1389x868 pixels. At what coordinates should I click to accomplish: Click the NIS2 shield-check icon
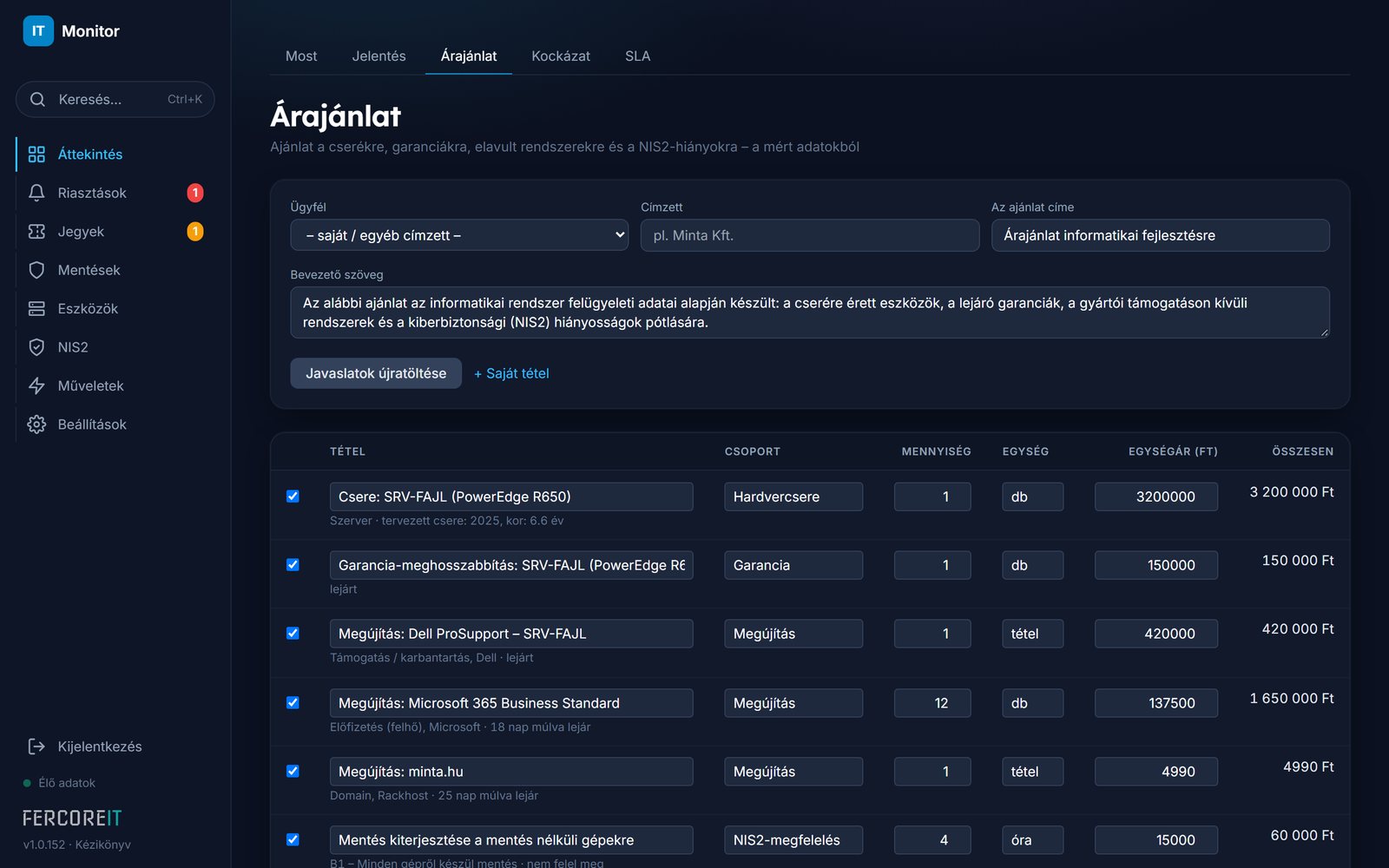pos(36,347)
